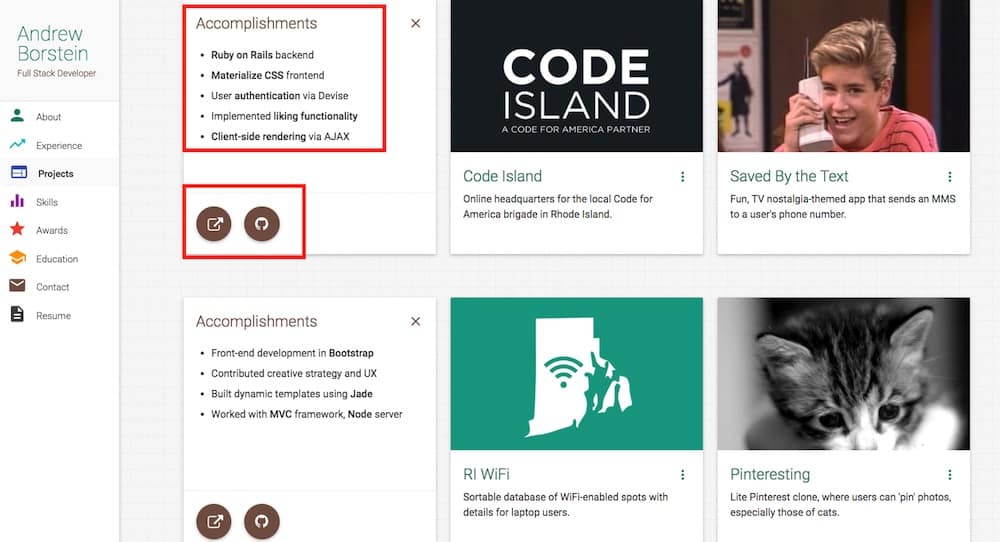Click the Code Island logo image
1000x542 pixels.
(577, 76)
